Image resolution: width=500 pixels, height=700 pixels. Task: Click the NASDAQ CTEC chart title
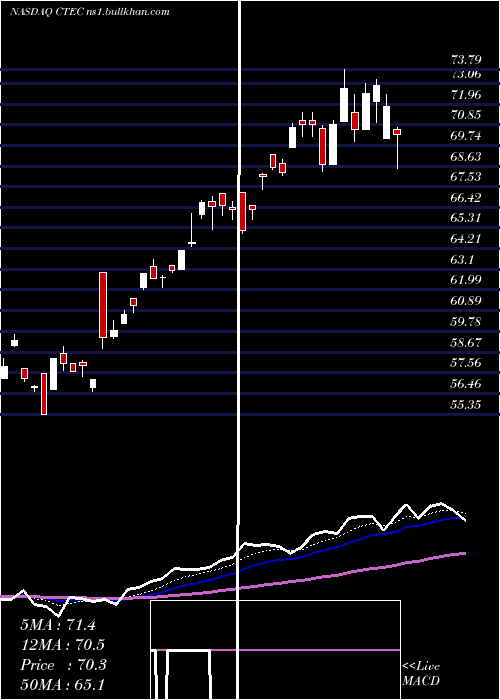89,12
